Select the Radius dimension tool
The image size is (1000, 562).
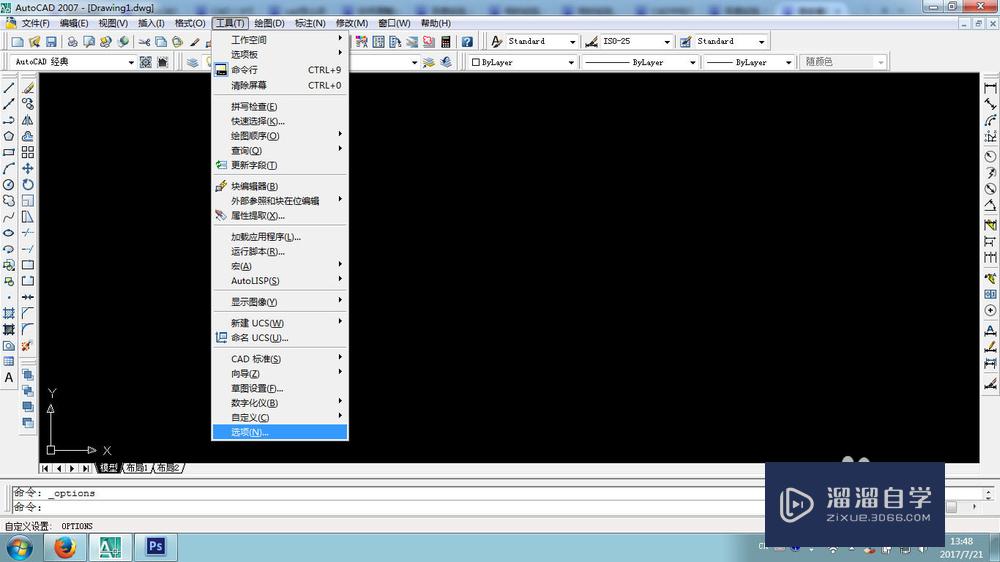tap(990, 156)
